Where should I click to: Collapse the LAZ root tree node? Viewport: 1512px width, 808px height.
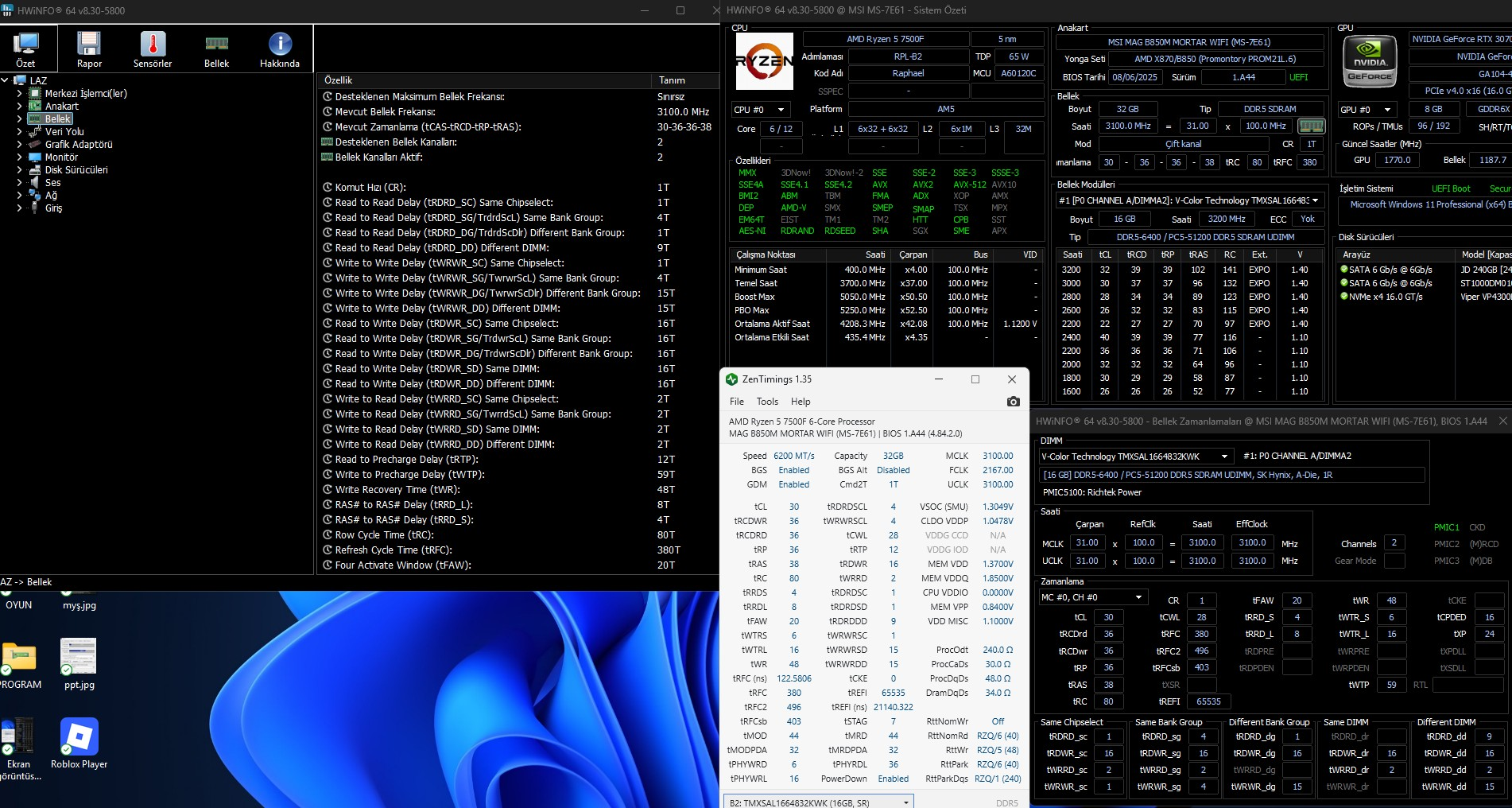(5, 80)
